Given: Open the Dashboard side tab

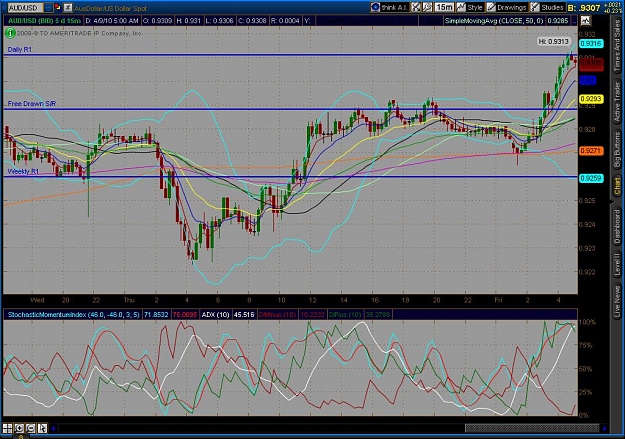Looking at the screenshot, I should click(x=617, y=226).
